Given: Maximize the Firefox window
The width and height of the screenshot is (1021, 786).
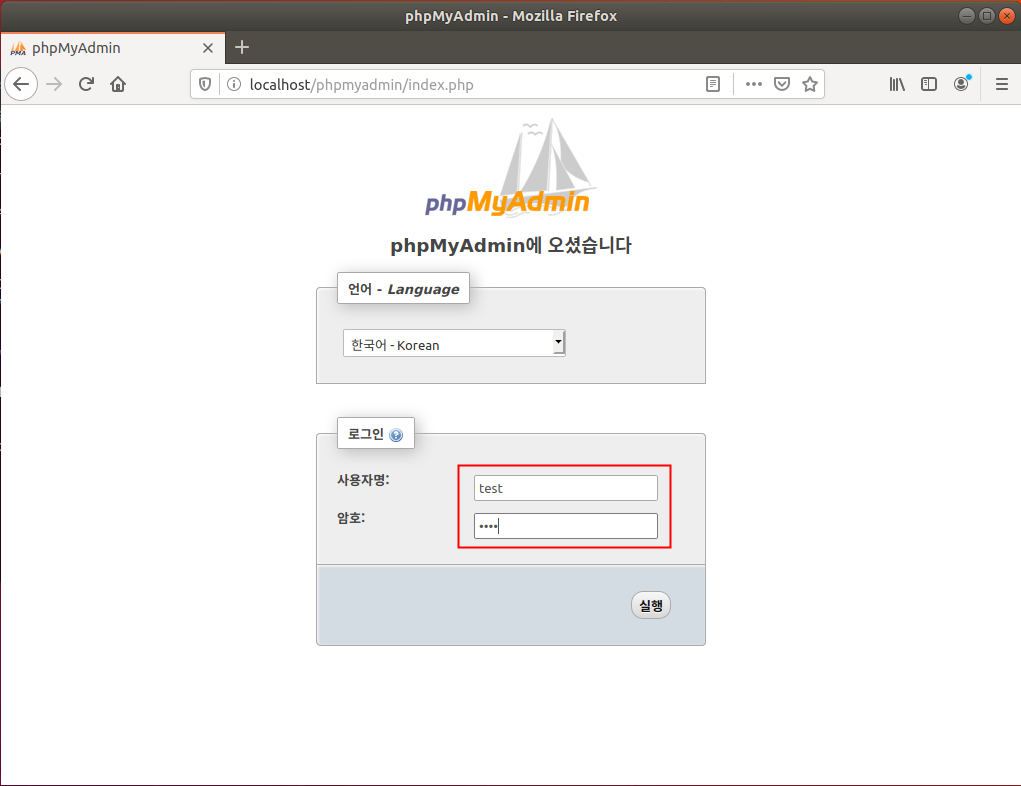Looking at the screenshot, I should 987,16.
